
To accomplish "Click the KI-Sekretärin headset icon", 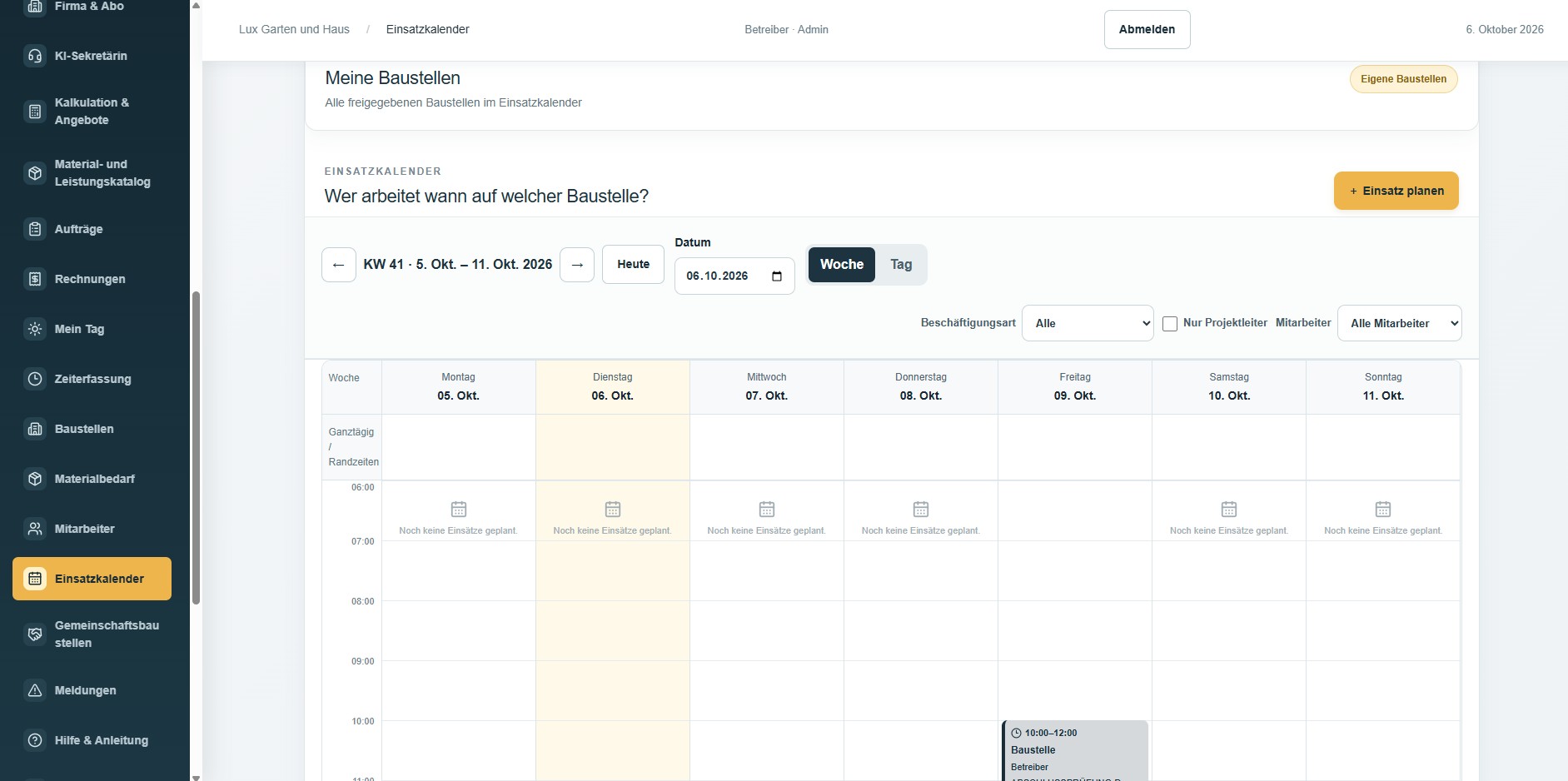I will 35,56.
